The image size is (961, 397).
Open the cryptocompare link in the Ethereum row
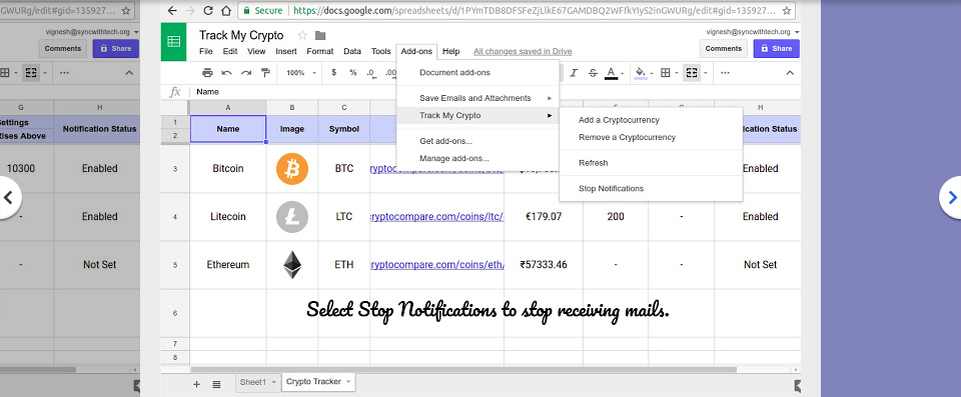click(437, 265)
